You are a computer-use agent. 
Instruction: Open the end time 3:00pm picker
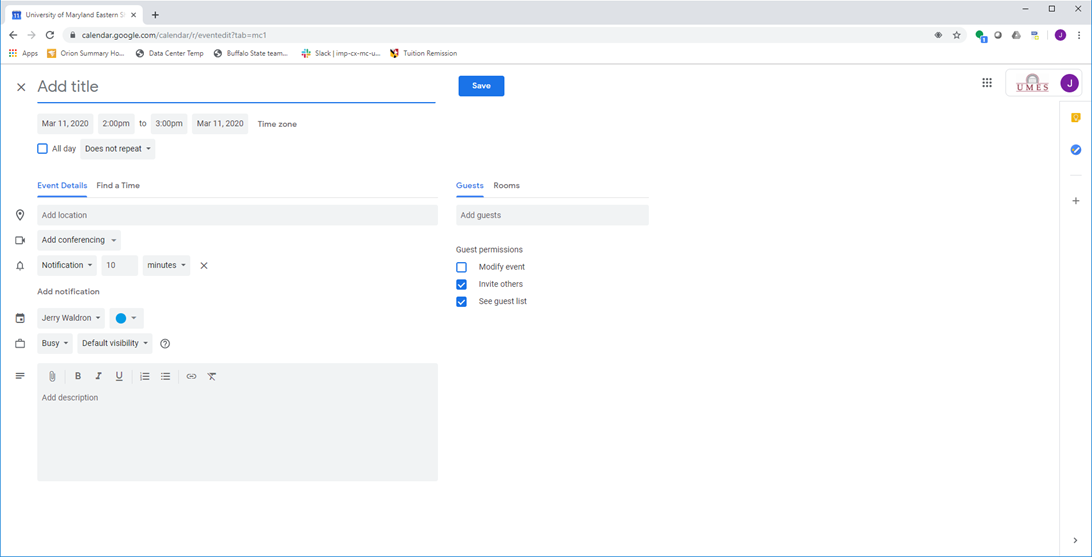pyautogui.click(x=169, y=124)
